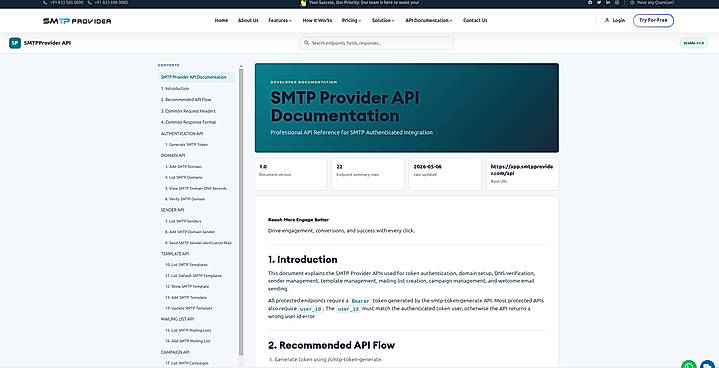The image size is (719, 368).
Task: Click the 'Have any Question?' link
Action: [655, 2]
